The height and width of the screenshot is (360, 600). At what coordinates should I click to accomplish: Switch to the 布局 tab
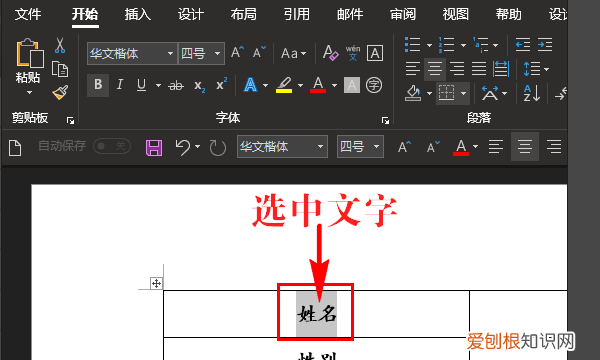tap(243, 15)
